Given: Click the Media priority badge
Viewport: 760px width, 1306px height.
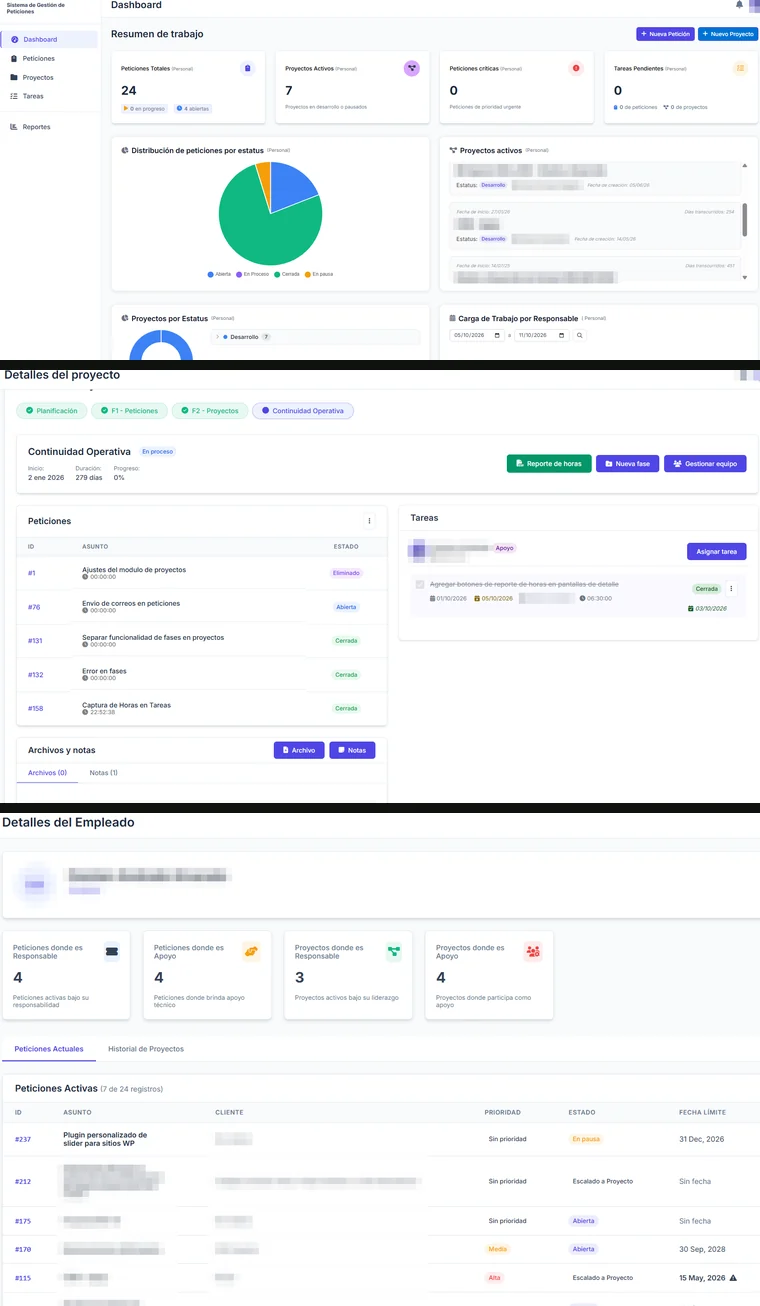Looking at the screenshot, I should pyautogui.click(x=497, y=1249).
